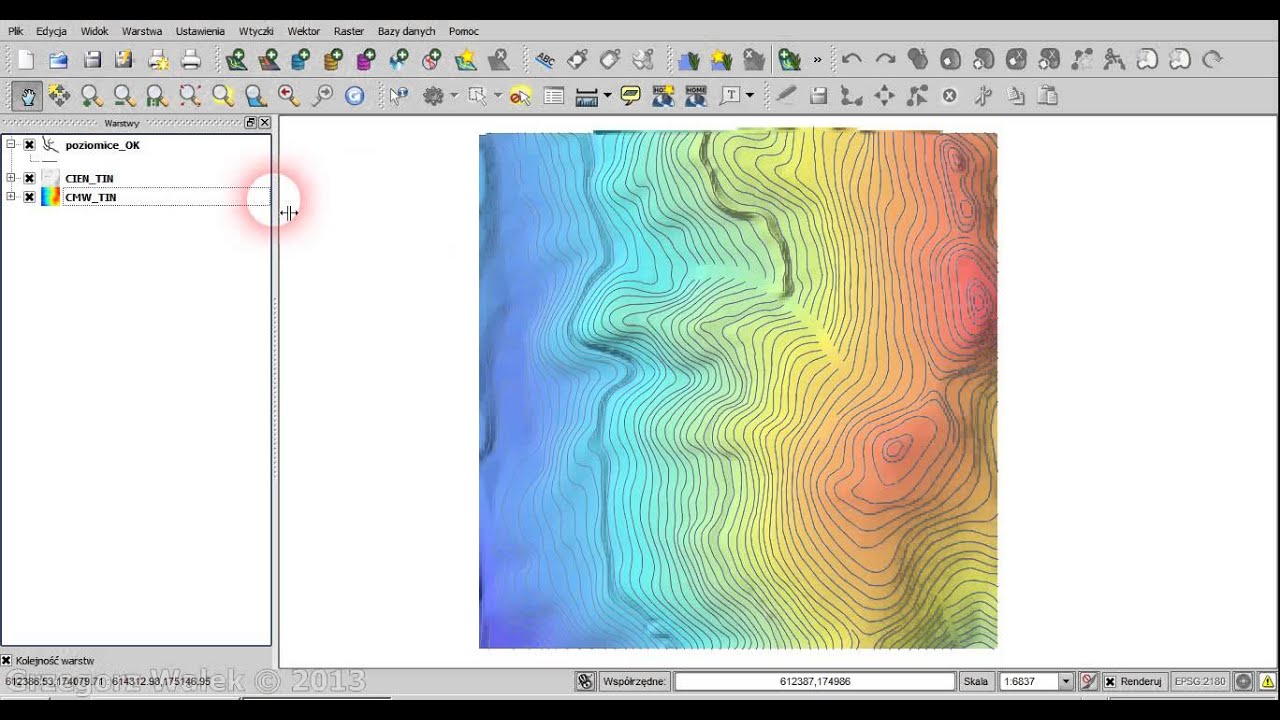Click the Move Feature cross-arrows icon
This screenshot has width=1280, height=720.
pos(884,96)
